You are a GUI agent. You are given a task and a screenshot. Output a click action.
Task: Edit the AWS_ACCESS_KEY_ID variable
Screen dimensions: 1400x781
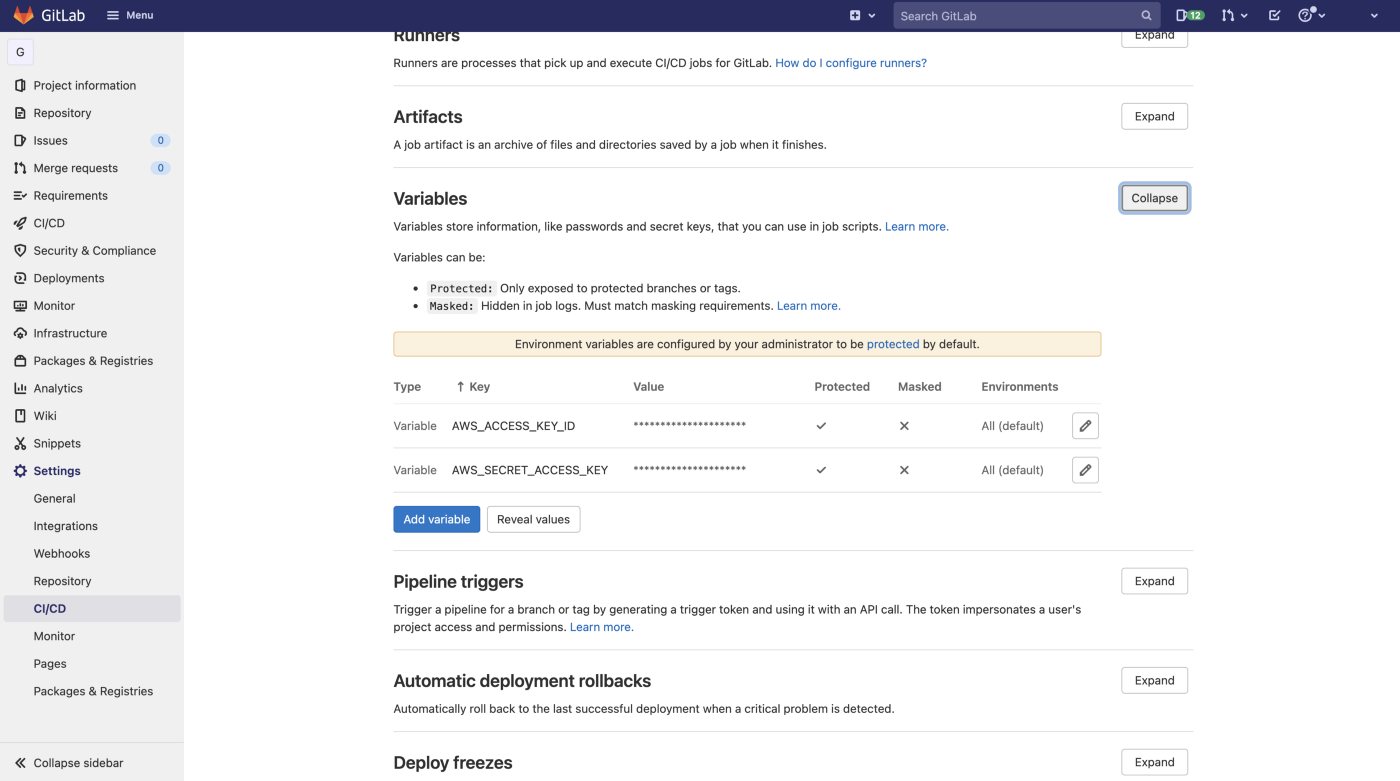coord(1085,426)
